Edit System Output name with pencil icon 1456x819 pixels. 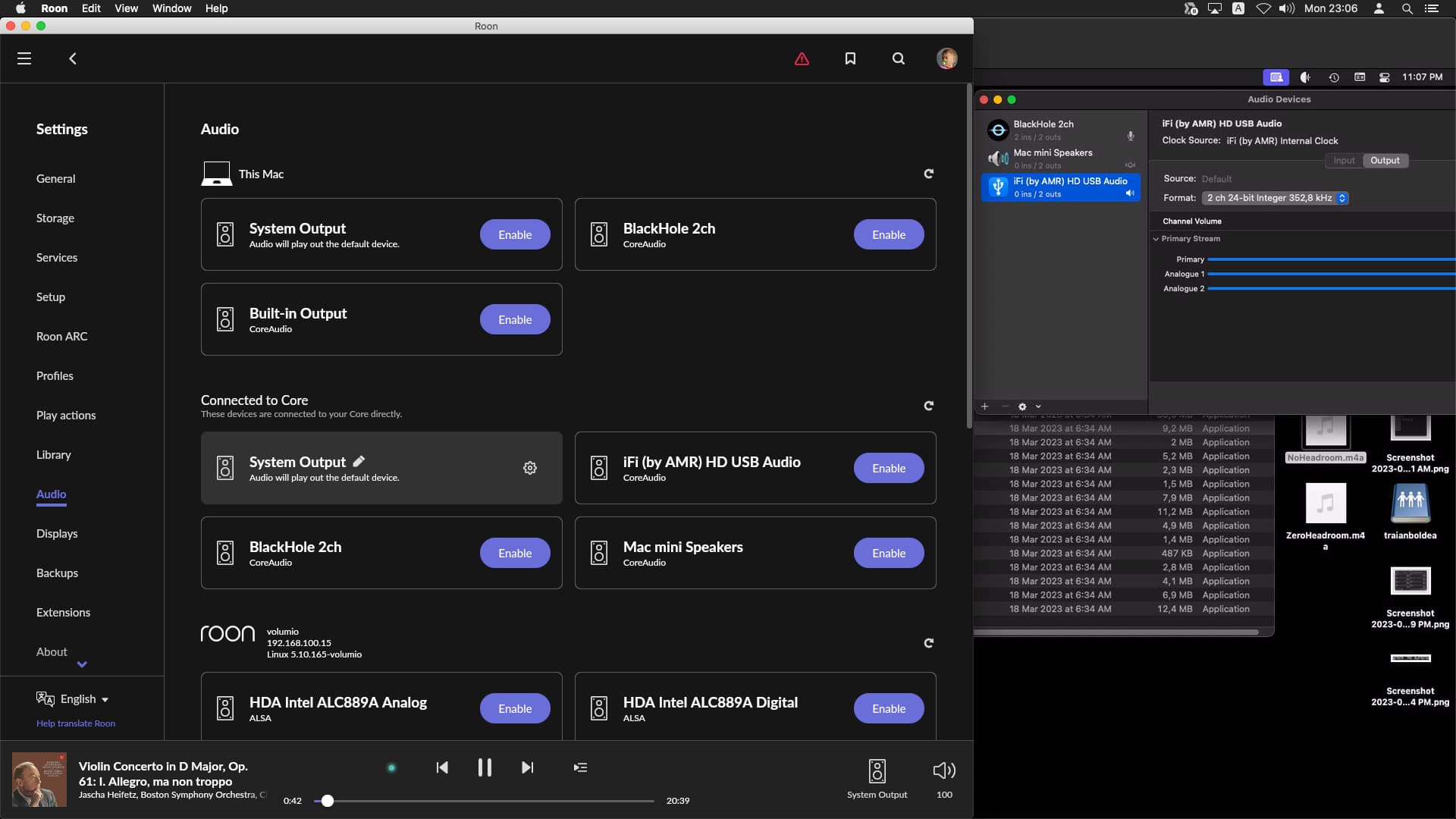pyautogui.click(x=359, y=461)
